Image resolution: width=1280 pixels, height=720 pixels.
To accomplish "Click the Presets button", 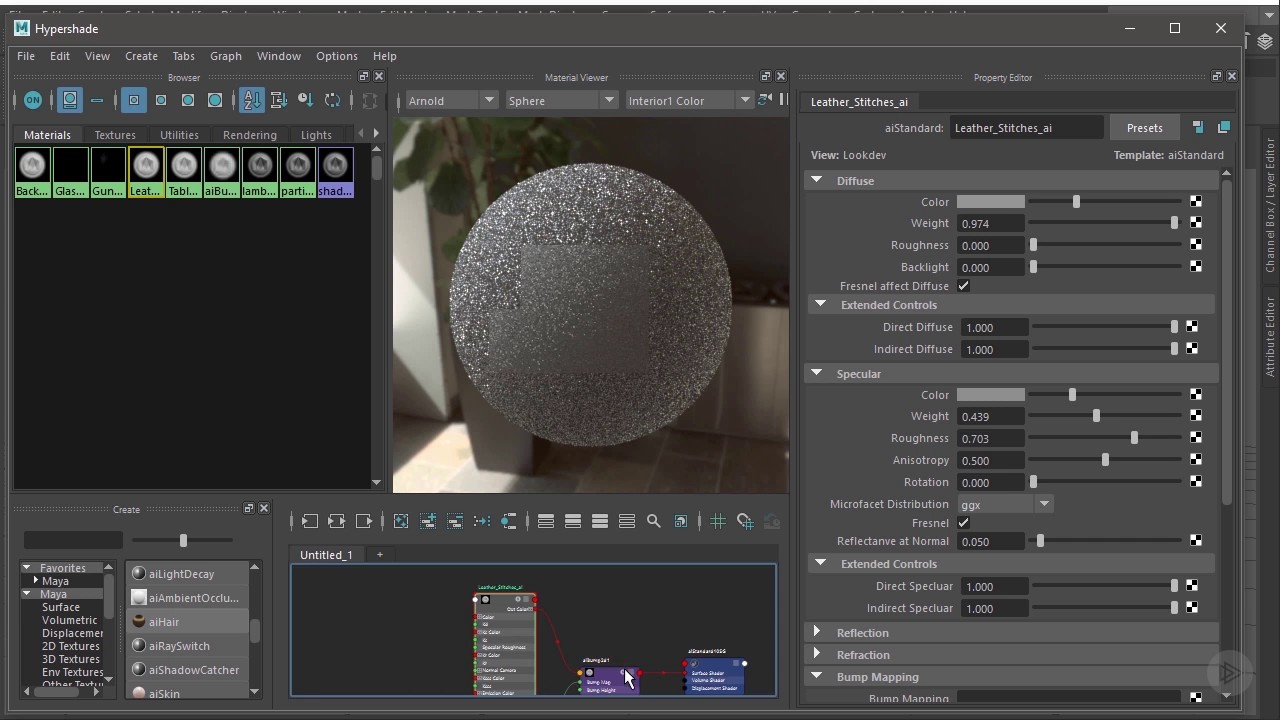I will tap(1144, 128).
